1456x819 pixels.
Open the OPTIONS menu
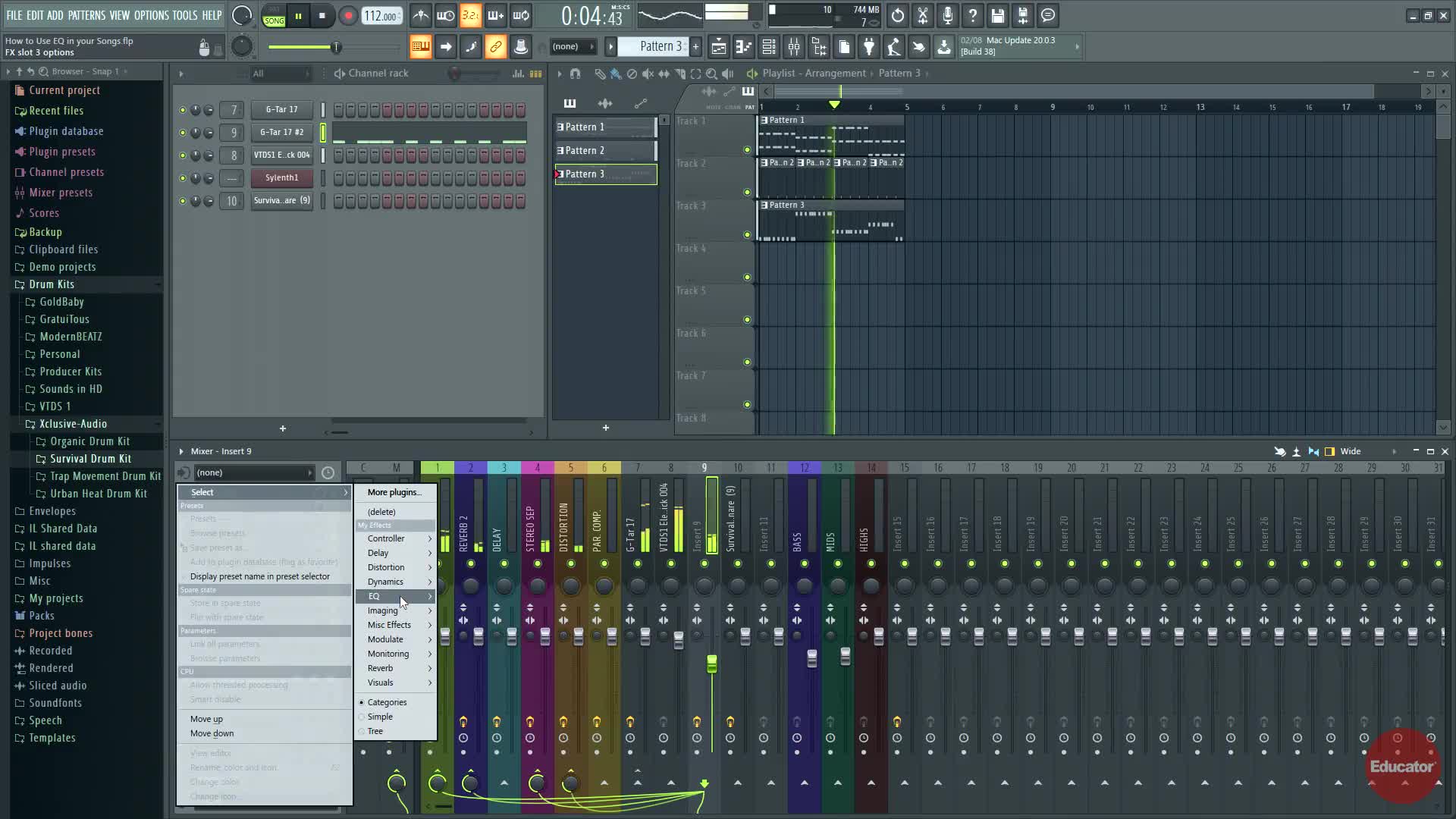point(151,15)
